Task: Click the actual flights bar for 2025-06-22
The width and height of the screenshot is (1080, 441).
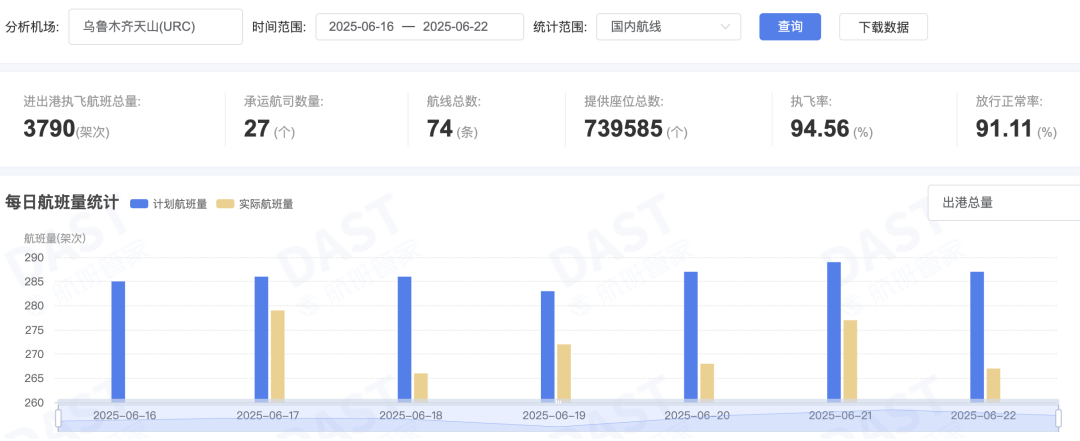Action: click(993, 384)
